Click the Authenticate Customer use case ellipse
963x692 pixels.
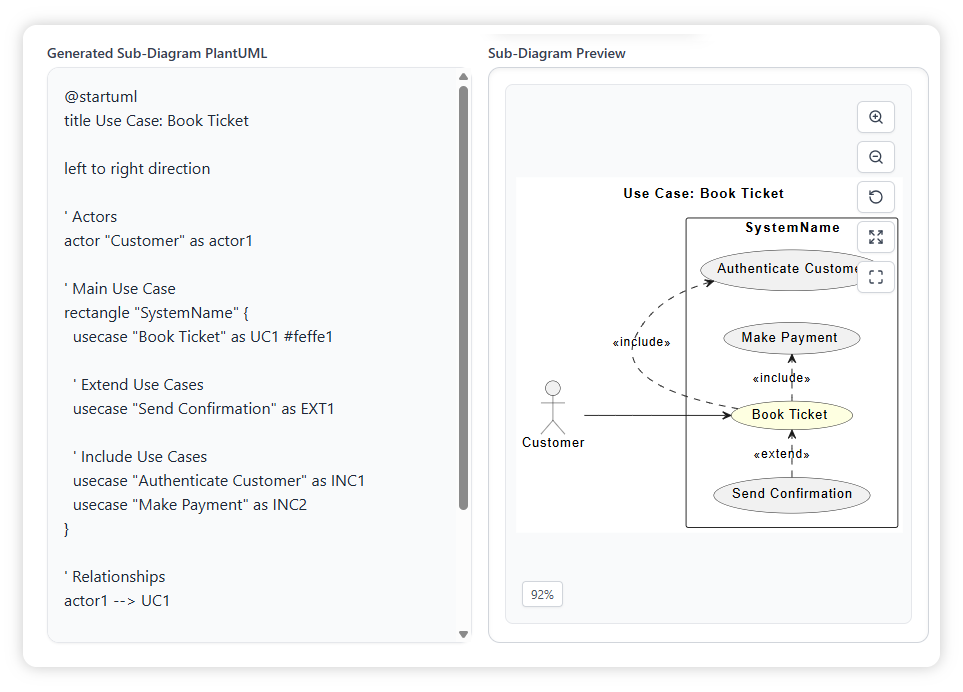(775, 269)
